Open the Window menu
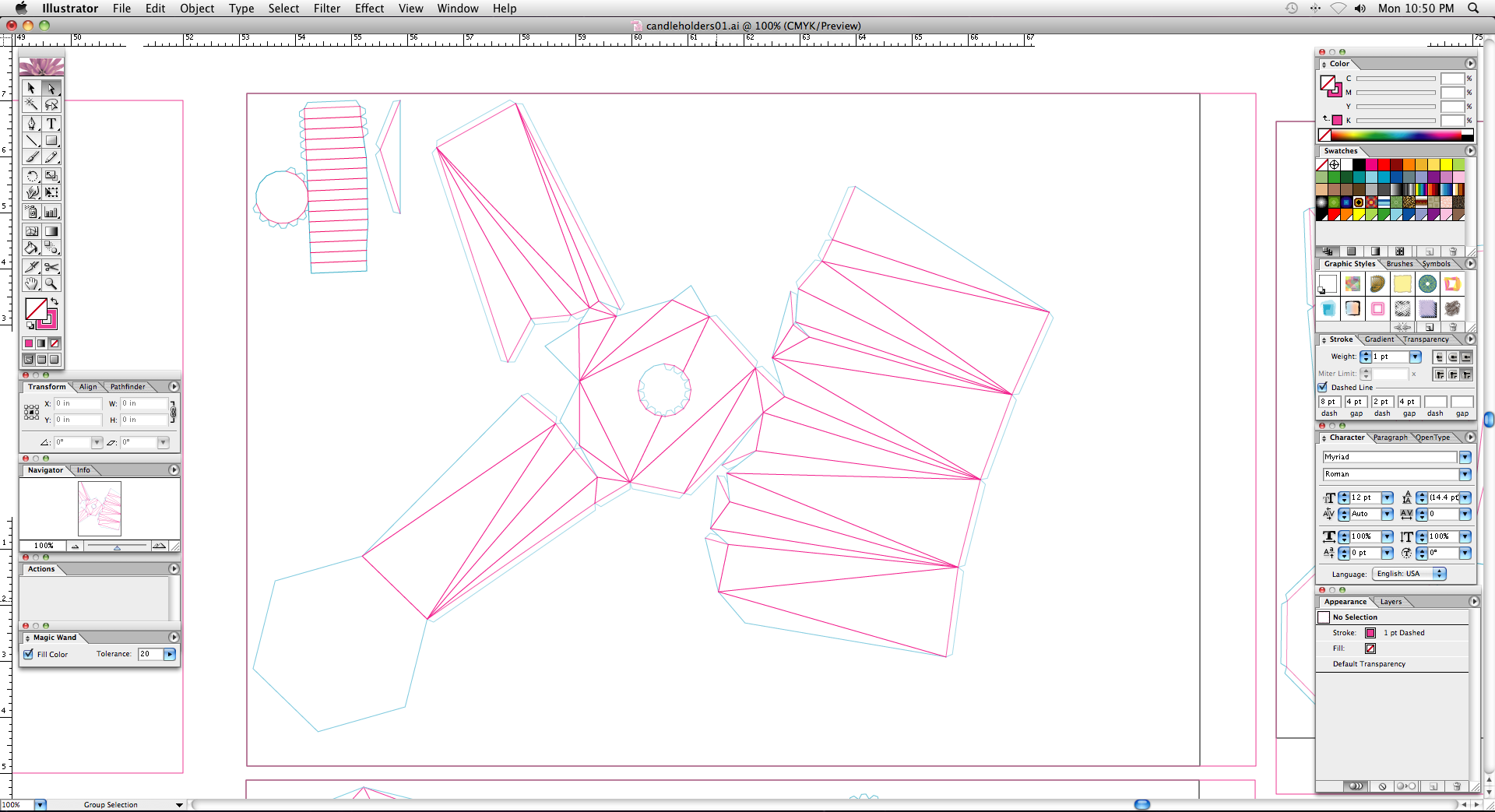This screenshot has height=812, width=1495. coord(458,9)
